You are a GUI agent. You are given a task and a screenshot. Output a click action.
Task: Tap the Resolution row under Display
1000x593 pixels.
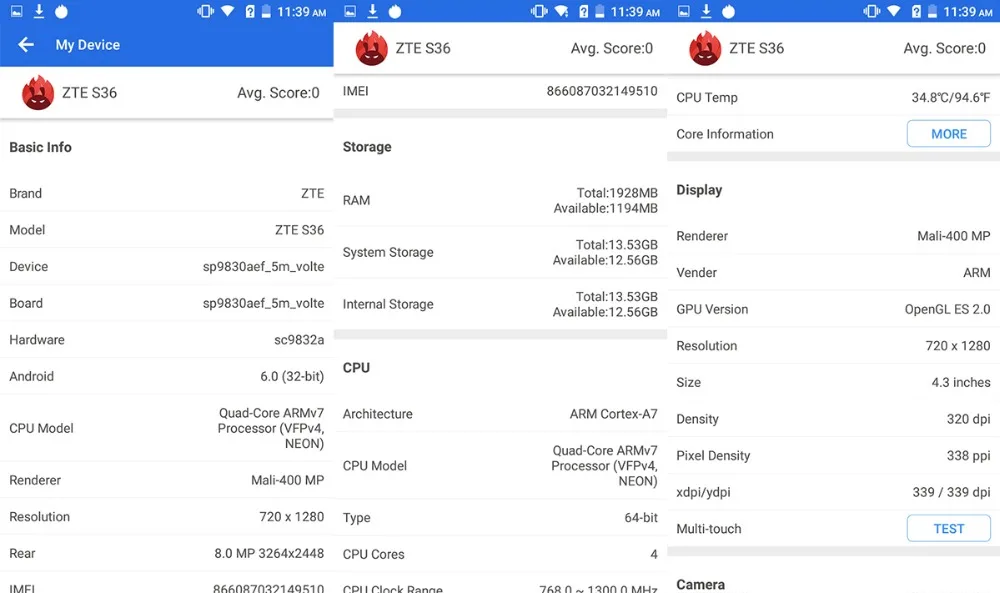click(x=834, y=346)
